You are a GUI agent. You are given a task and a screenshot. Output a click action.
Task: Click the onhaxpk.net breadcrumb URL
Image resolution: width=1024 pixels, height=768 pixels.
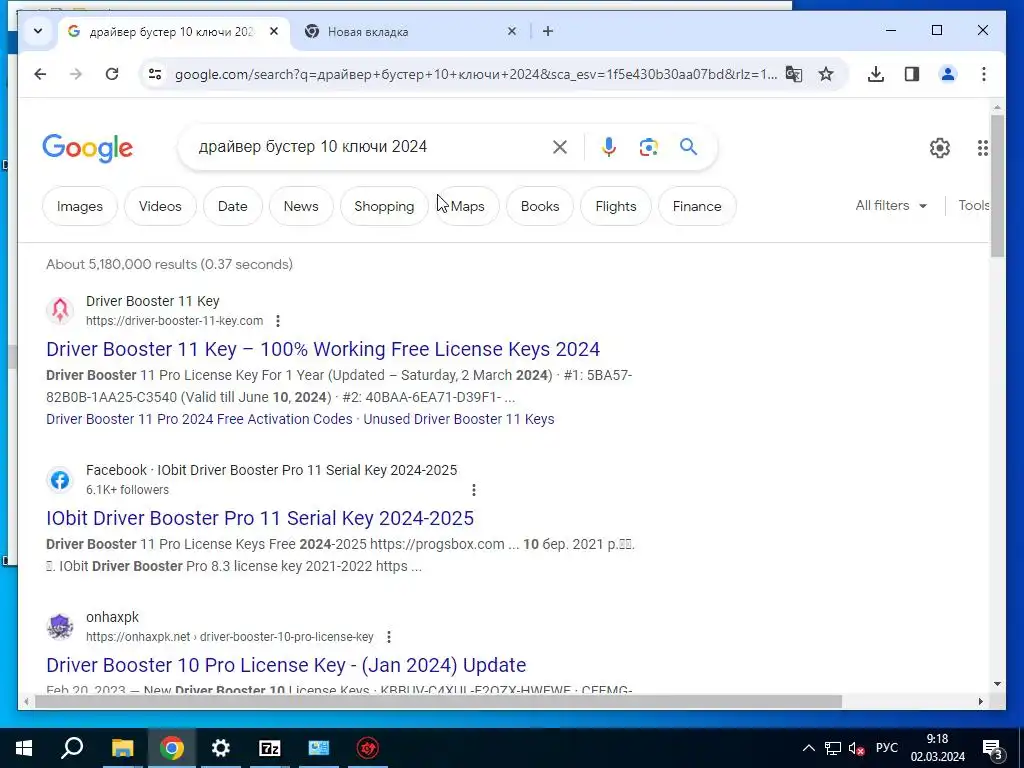(230, 637)
